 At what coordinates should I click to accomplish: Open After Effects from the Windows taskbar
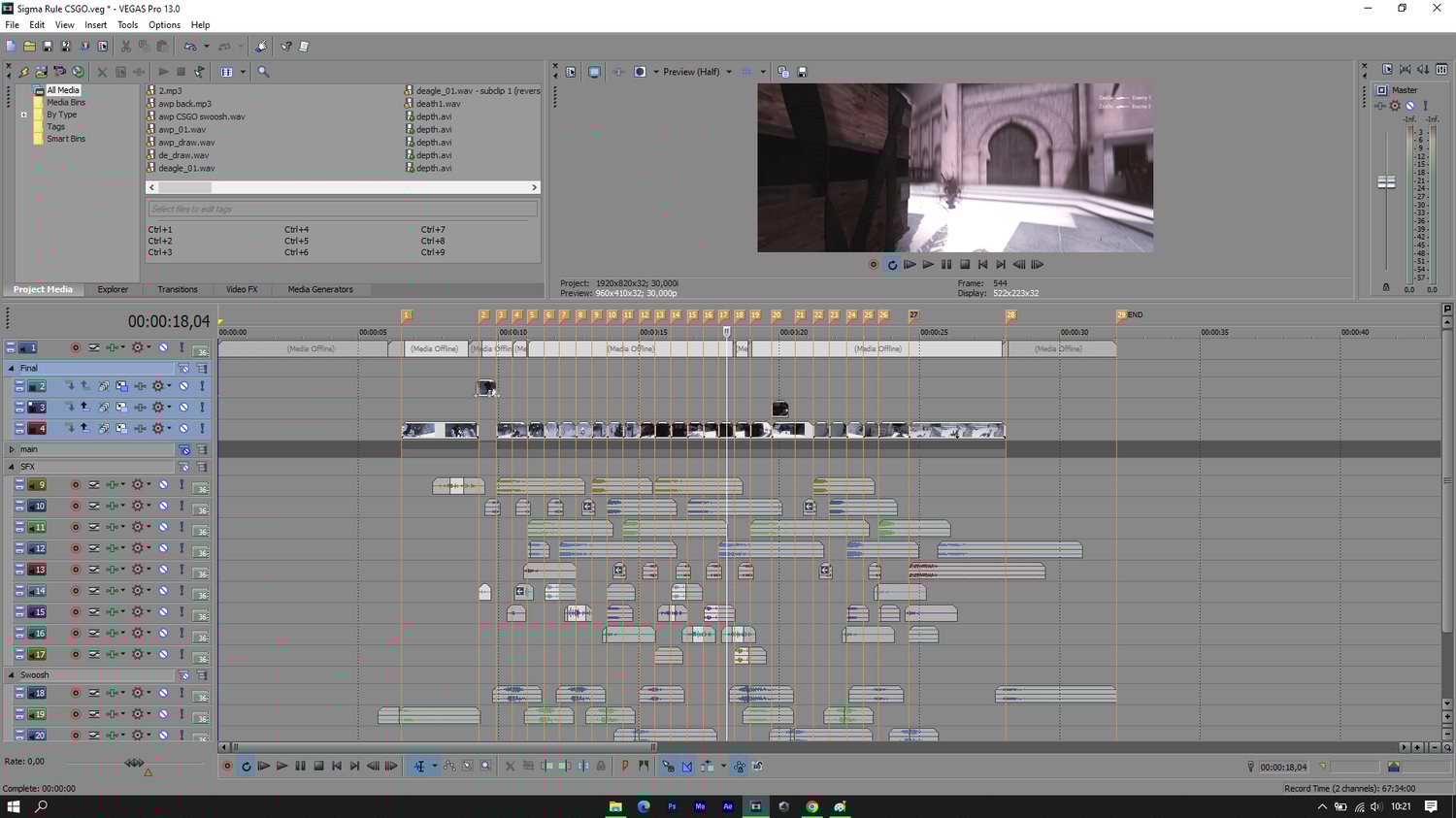tap(728, 806)
